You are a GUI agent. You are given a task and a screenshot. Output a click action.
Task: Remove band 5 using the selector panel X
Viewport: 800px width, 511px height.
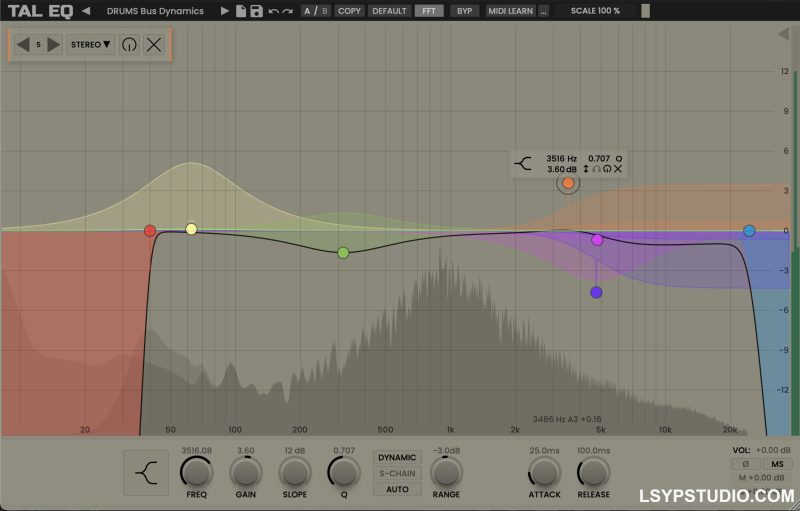point(154,45)
